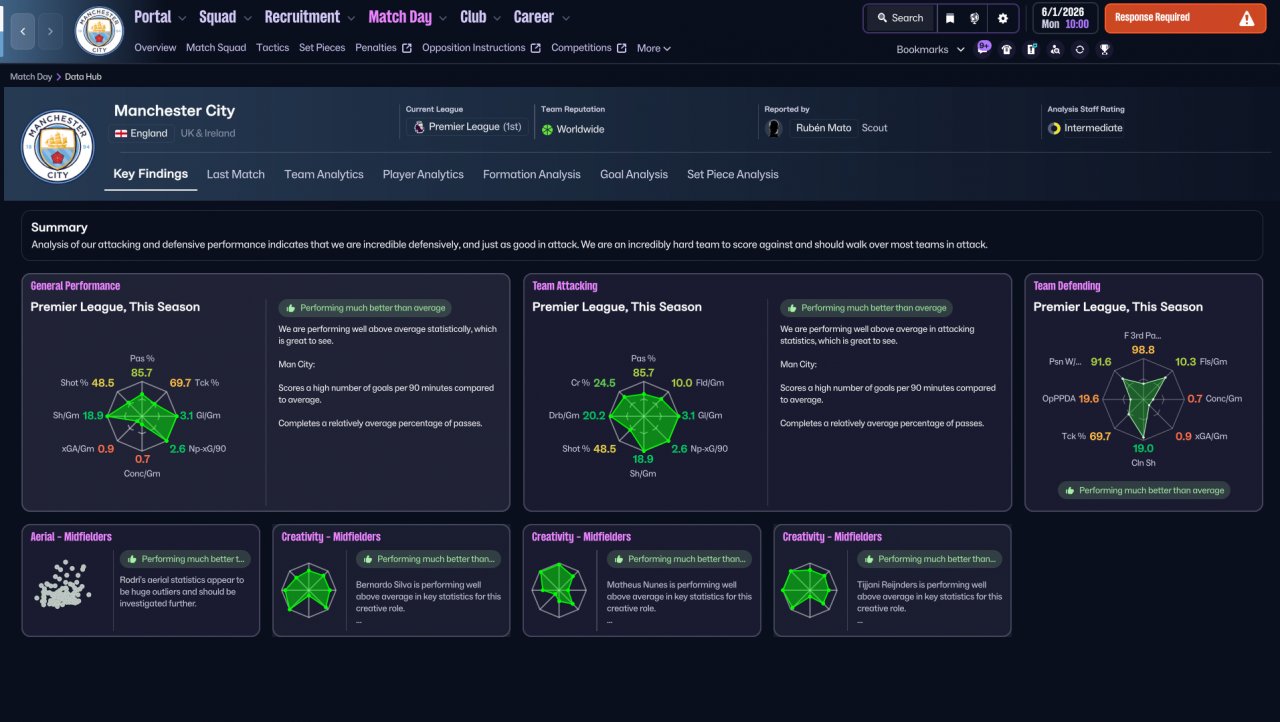Open the messages speech bubble icon
This screenshot has height=722, width=1280.
pos(984,48)
